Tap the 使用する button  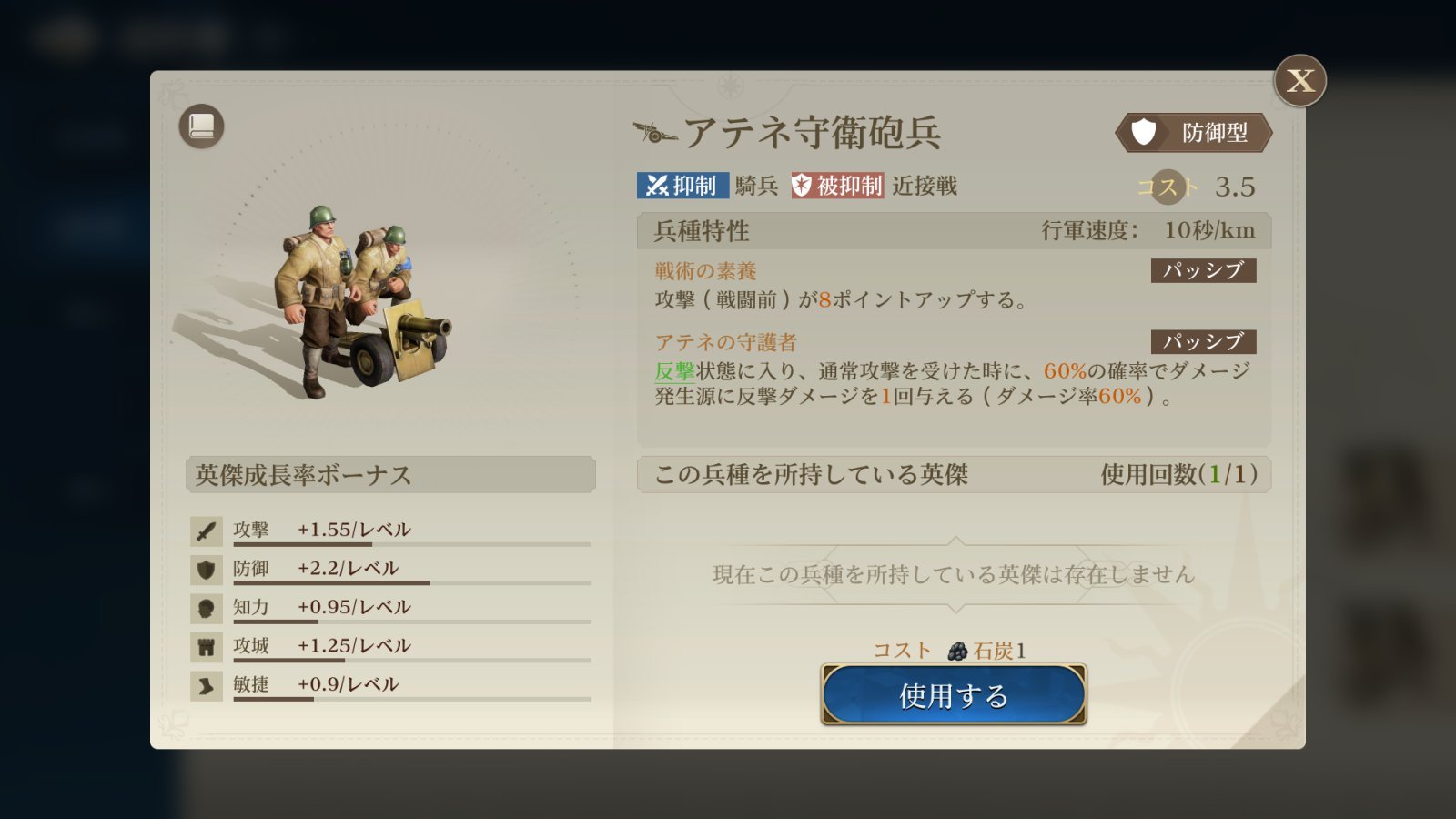click(954, 694)
